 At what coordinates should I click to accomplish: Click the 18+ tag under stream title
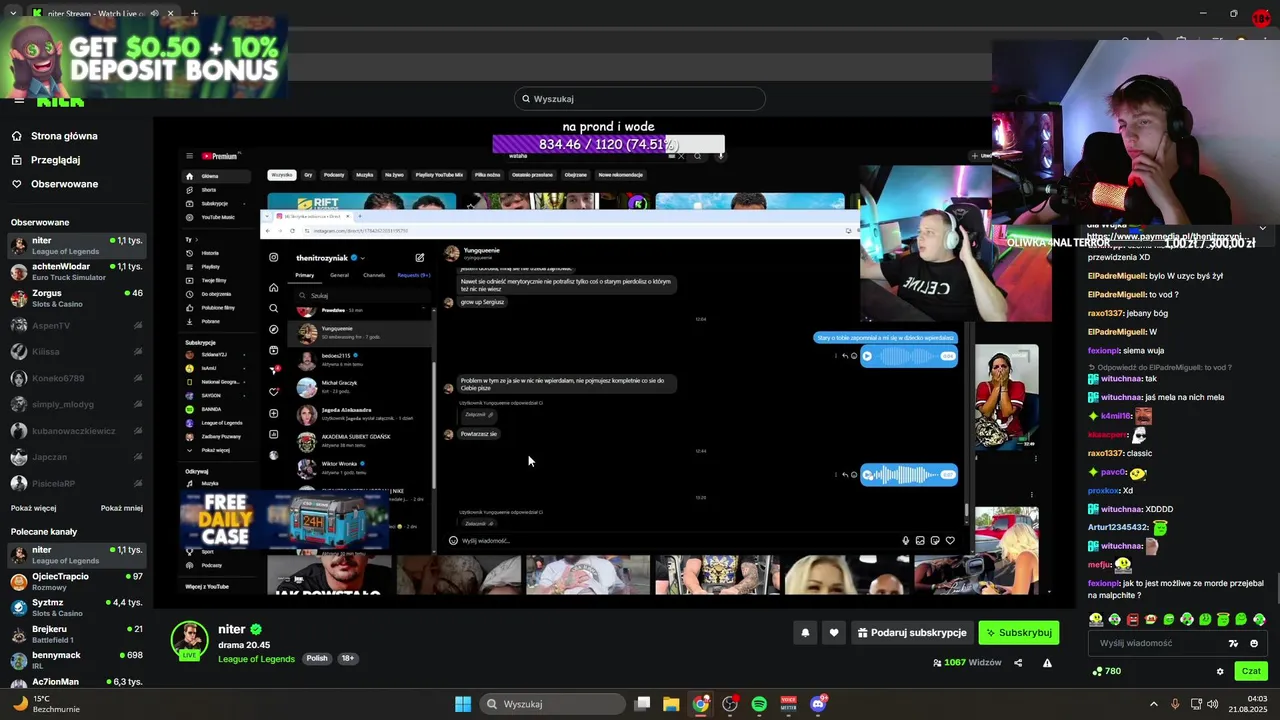click(x=347, y=659)
